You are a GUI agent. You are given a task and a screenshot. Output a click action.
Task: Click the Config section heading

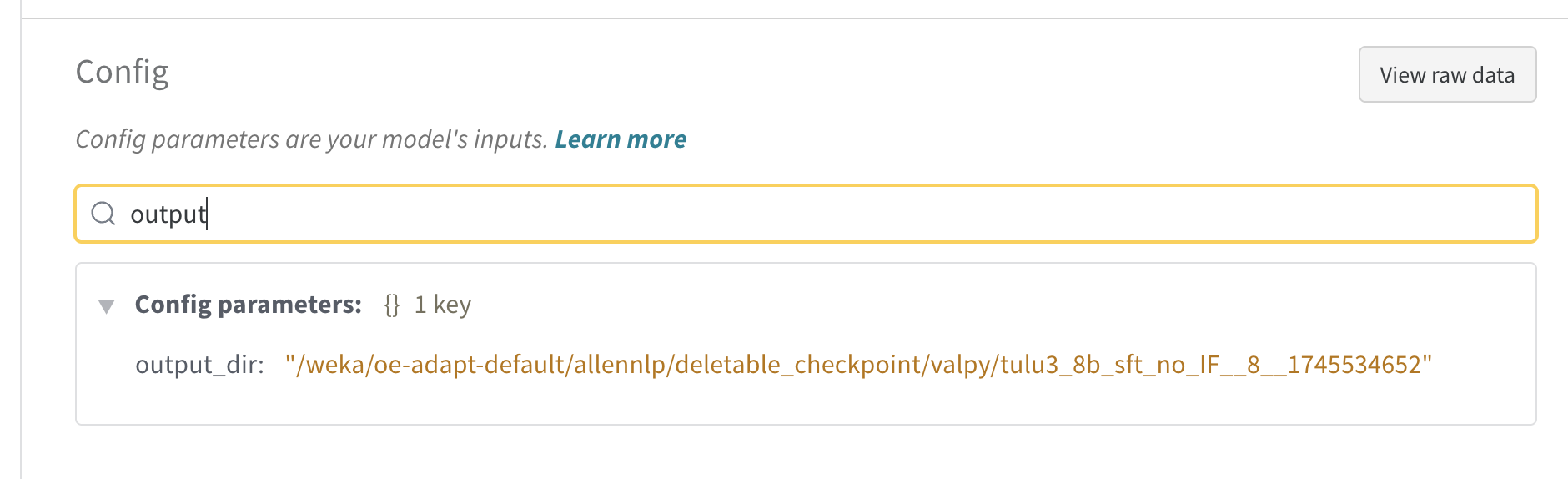[x=122, y=72]
